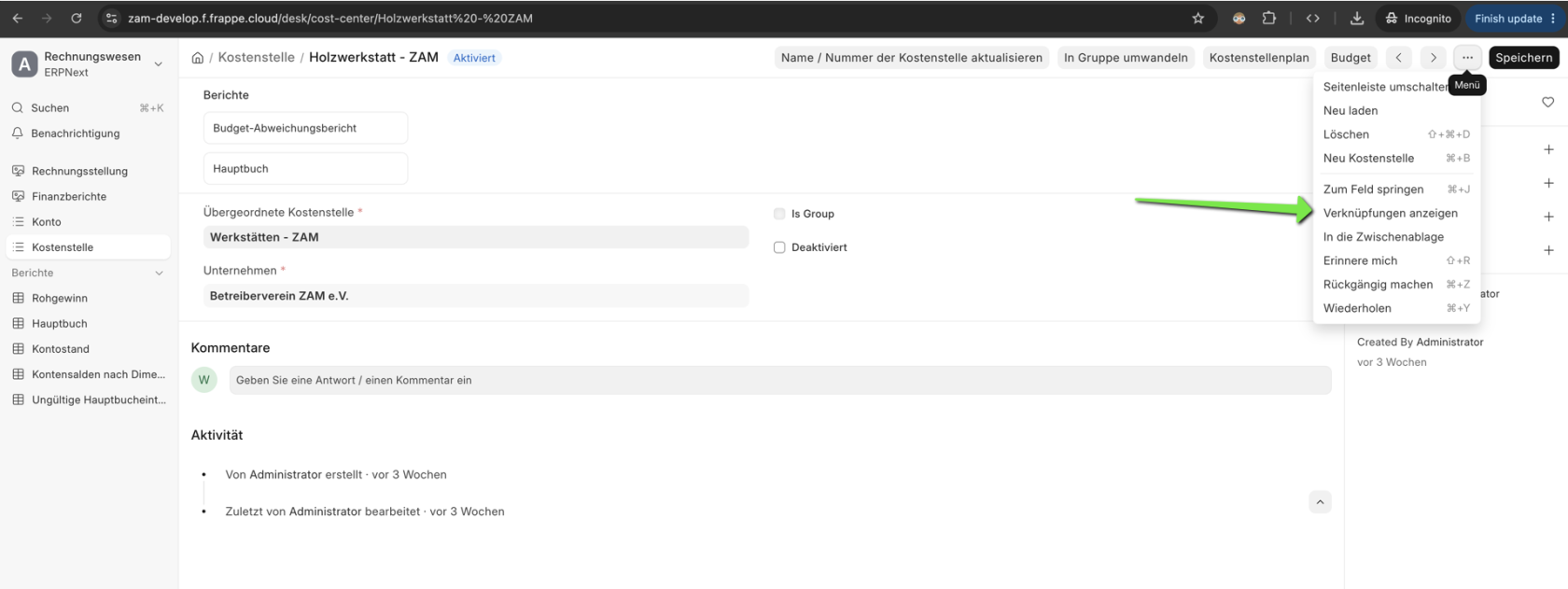Open the Budget-Abweichungsbericht report link
1568x589 pixels.
305,128
